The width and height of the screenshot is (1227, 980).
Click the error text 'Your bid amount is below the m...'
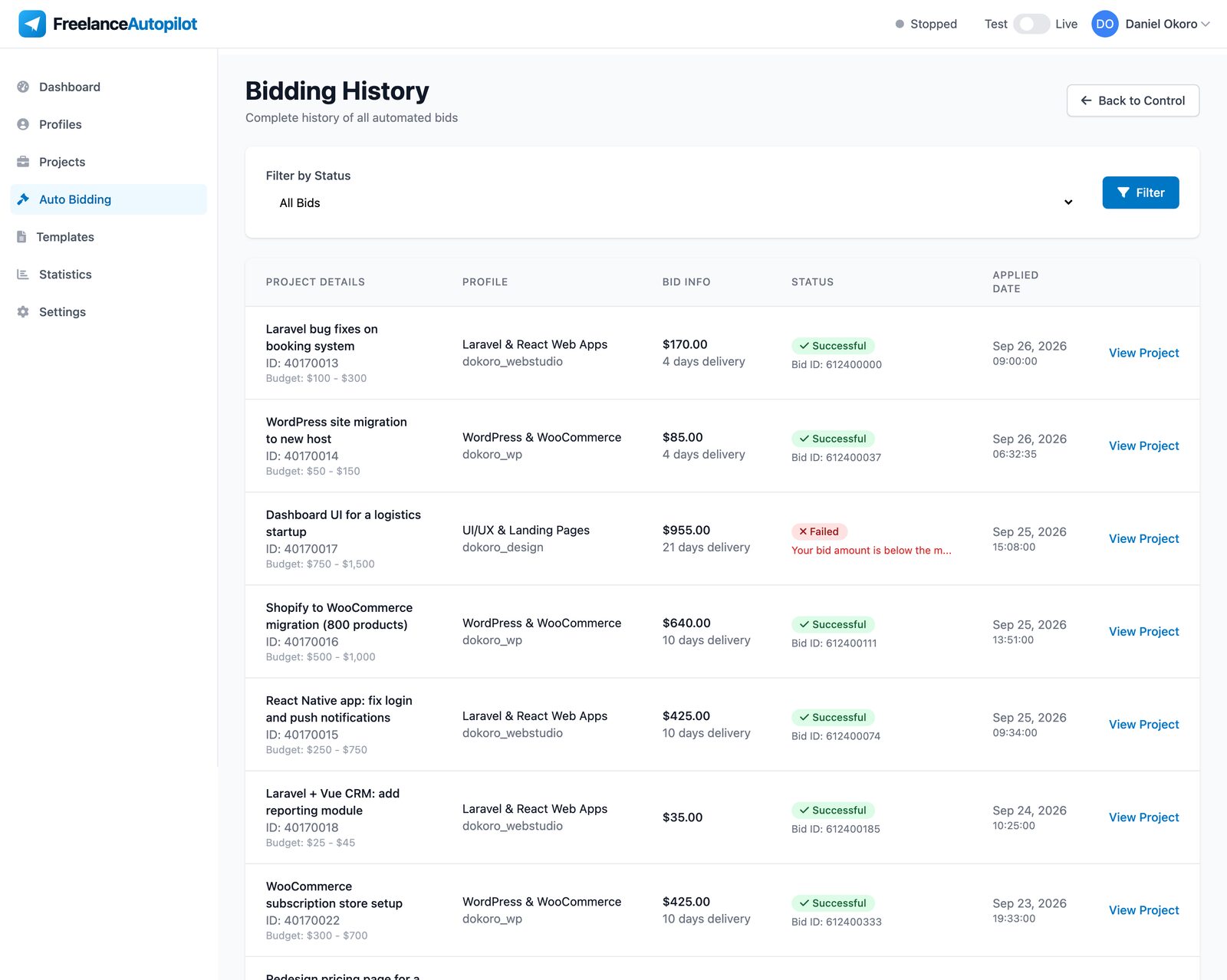(871, 550)
